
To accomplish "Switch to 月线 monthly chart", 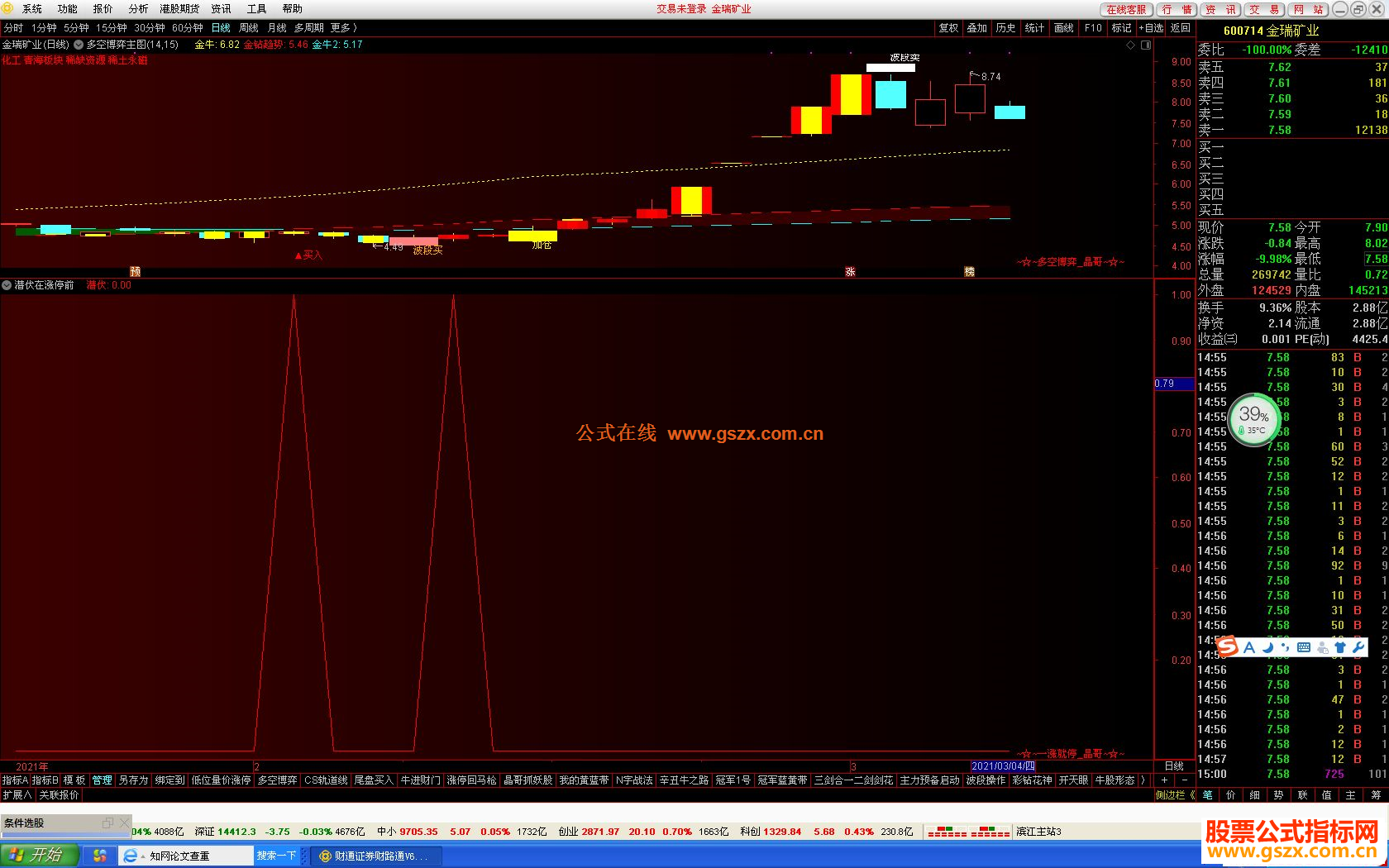I will point(277,28).
